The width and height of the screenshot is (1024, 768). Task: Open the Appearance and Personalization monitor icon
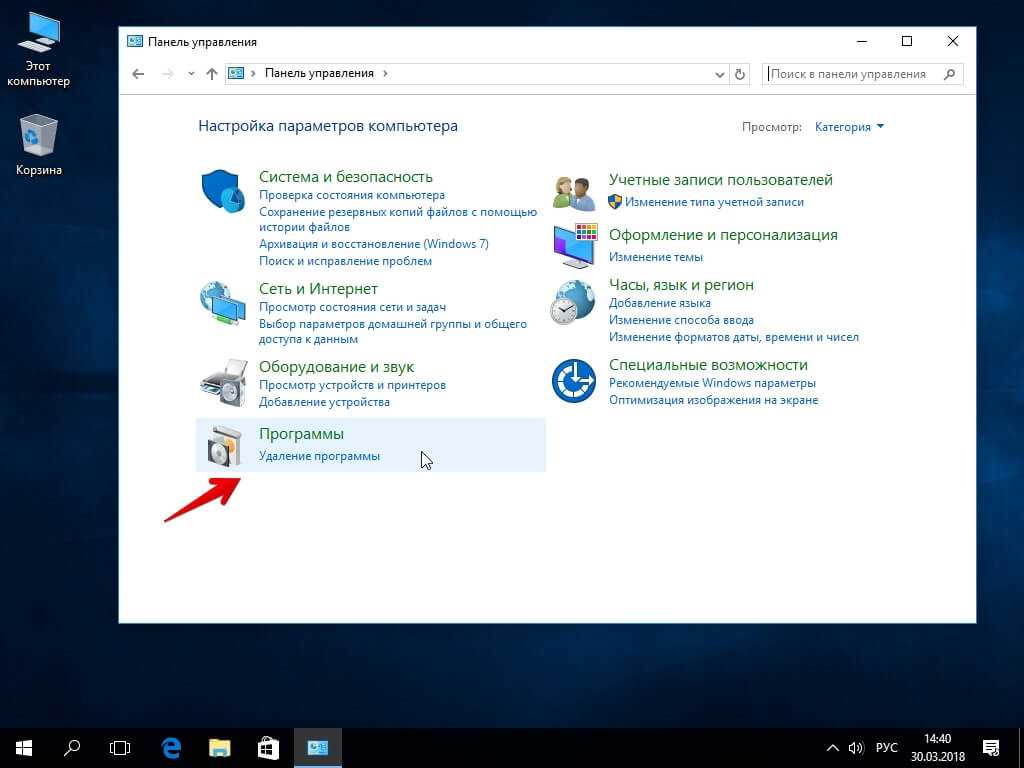point(574,246)
